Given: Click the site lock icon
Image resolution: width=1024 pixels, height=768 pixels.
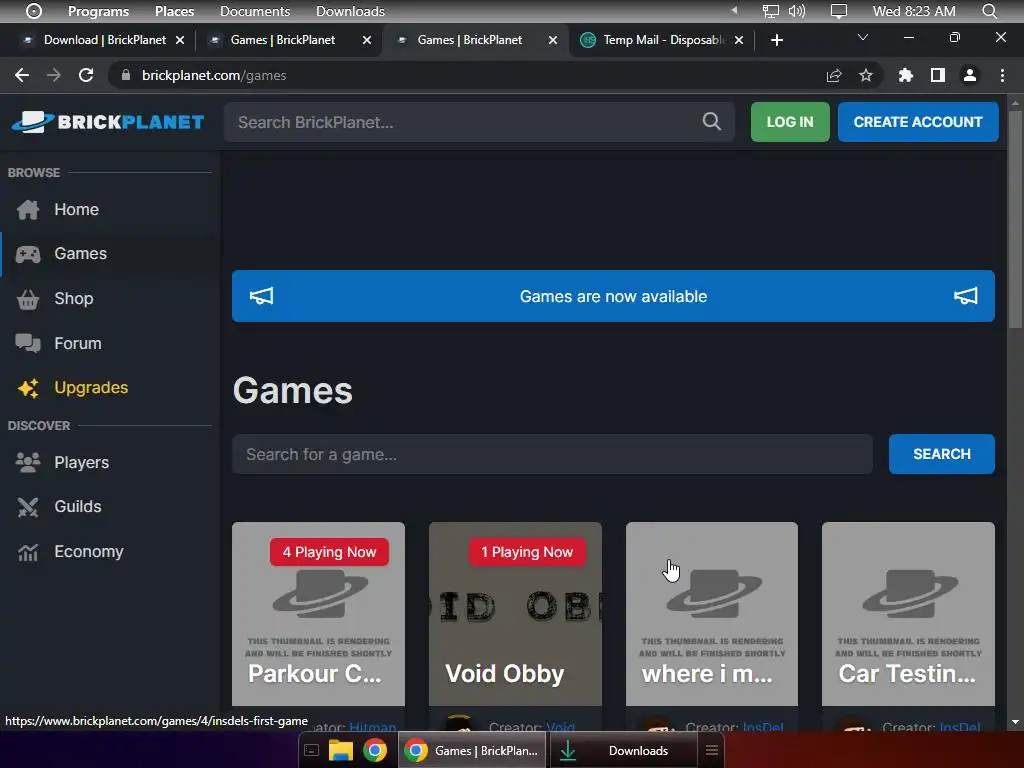Looking at the screenshot, I should [x=125, y=75].
